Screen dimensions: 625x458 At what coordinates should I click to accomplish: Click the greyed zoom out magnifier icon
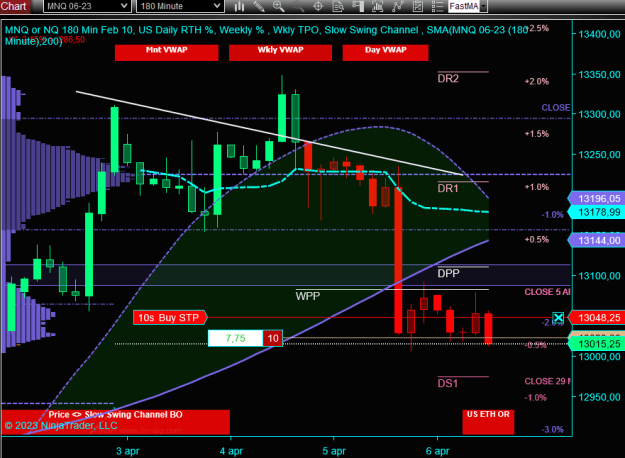(298, 6)
